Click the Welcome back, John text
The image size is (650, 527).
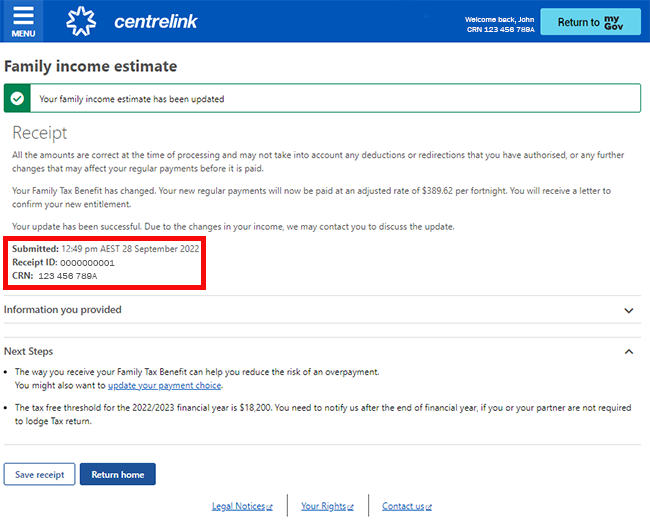[499, 19]
